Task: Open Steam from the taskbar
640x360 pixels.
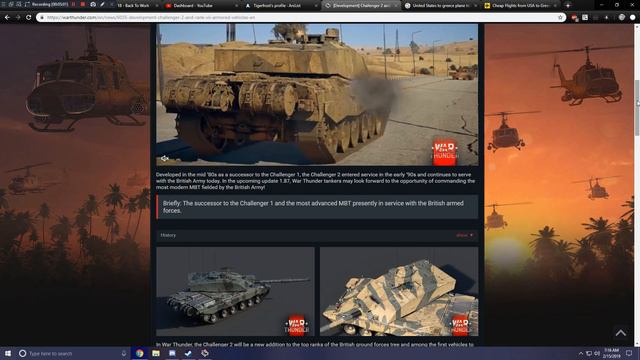Action: point(188,353)
